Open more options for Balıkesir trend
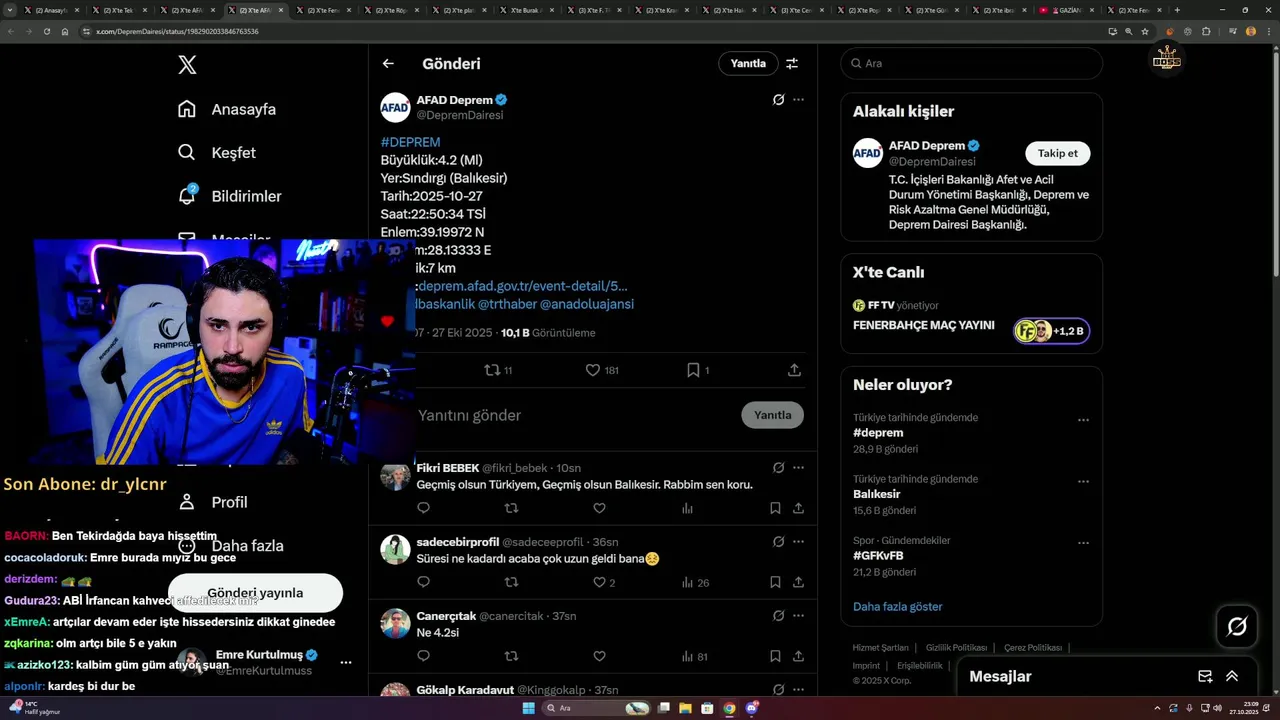This screenshot has height=720, width=1280. 1083,481
